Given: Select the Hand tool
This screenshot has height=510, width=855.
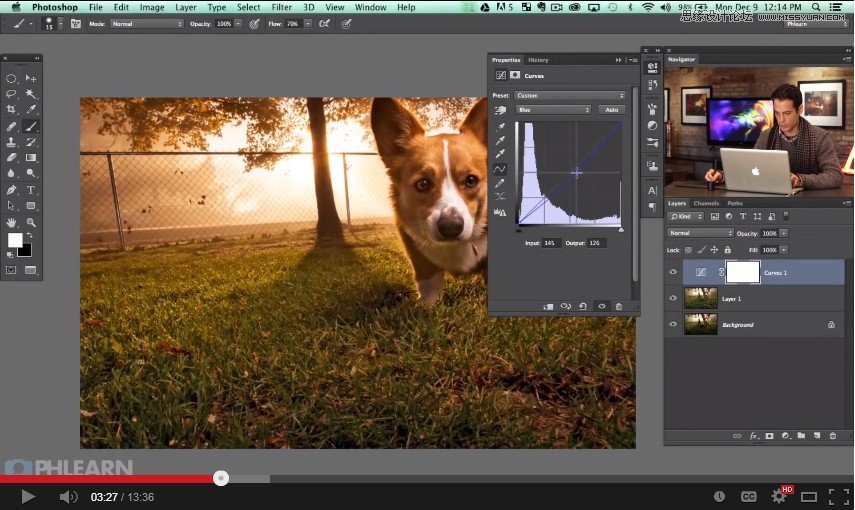Looking at the screenshot, I should coord(11,222).
